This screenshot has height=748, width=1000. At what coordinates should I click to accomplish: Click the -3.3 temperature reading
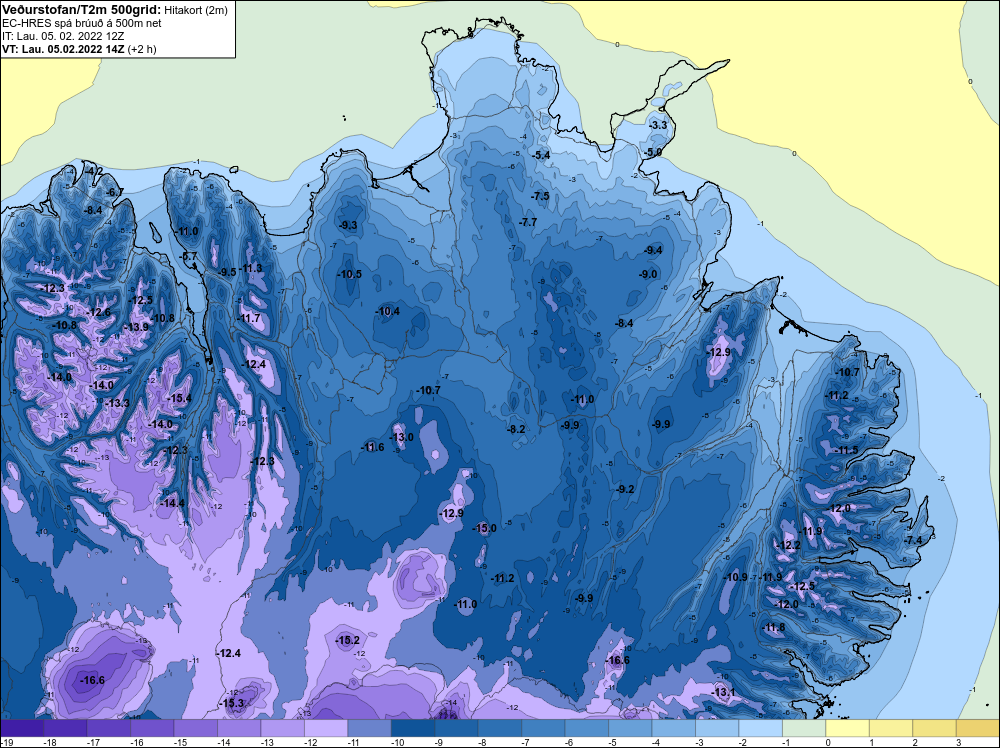click(x=658, y=125)
